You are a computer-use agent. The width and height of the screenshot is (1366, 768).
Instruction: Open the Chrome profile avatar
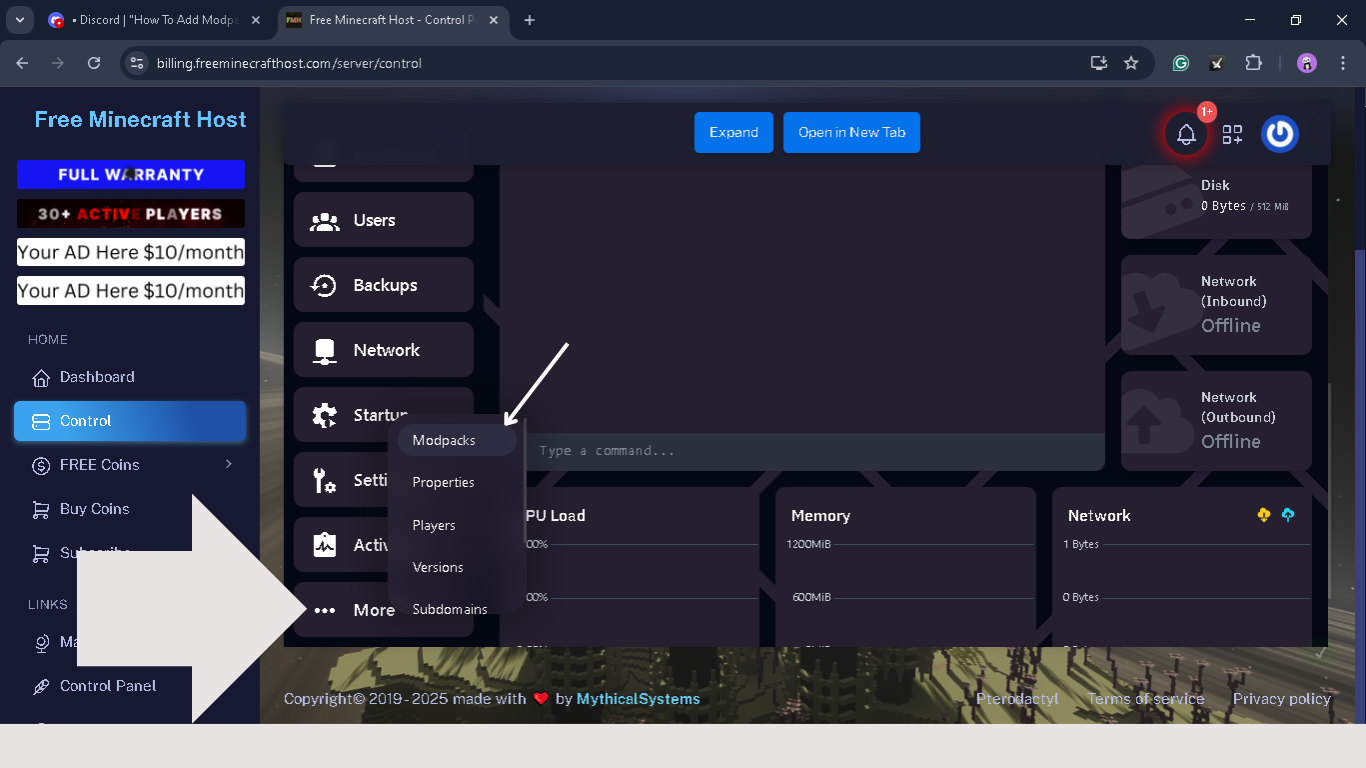click(1307, 63)
